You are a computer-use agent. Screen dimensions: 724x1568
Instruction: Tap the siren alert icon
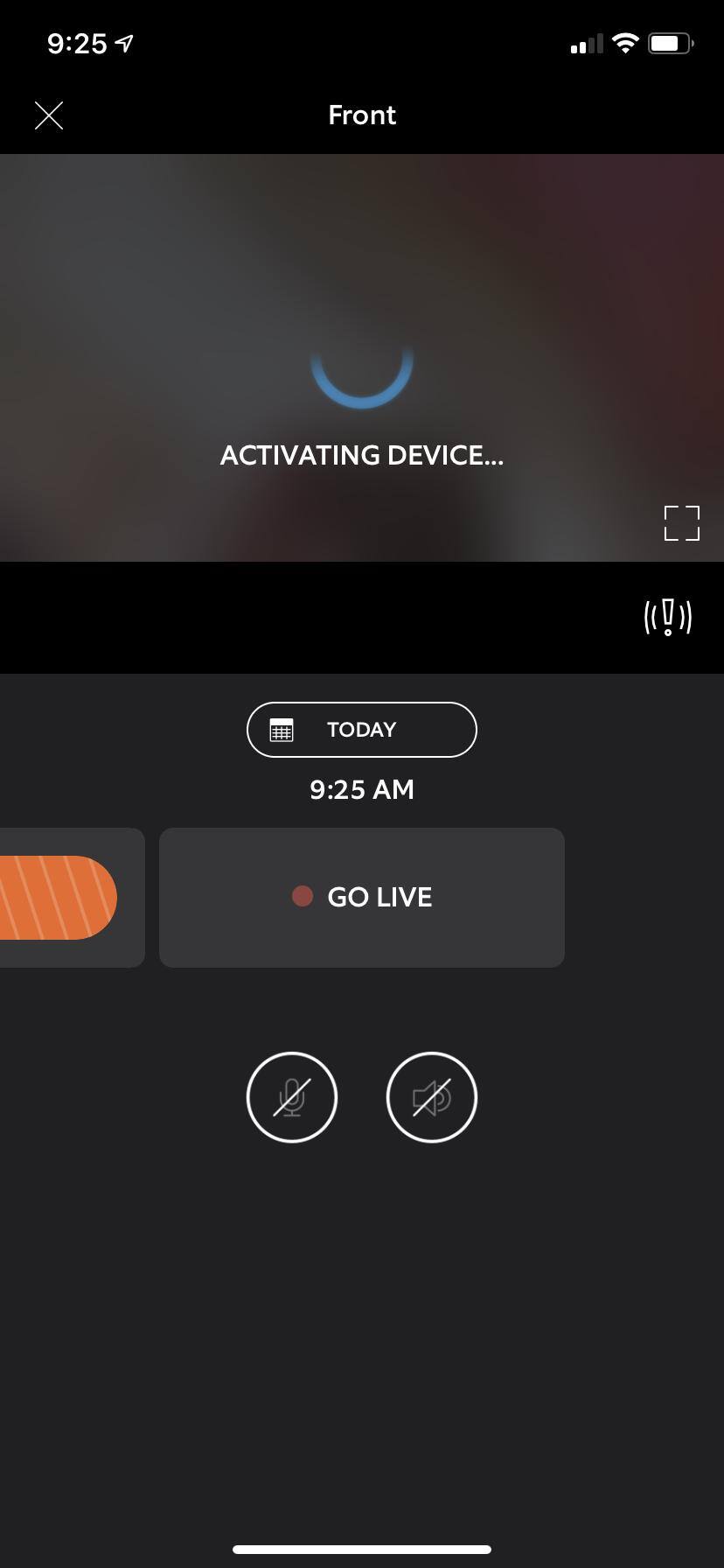(668, 617)
